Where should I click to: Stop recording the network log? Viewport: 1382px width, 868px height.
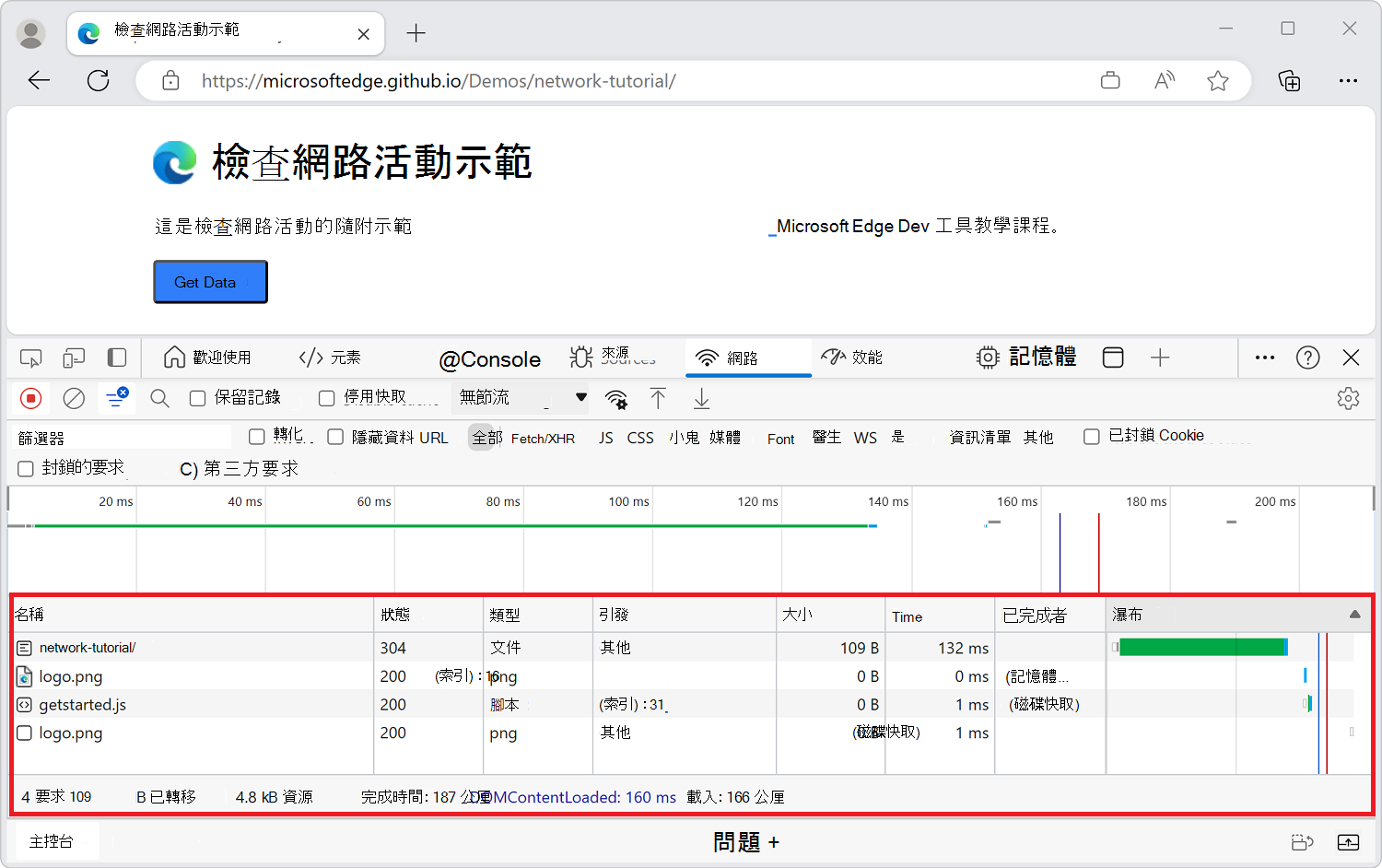tap(30, 398)
